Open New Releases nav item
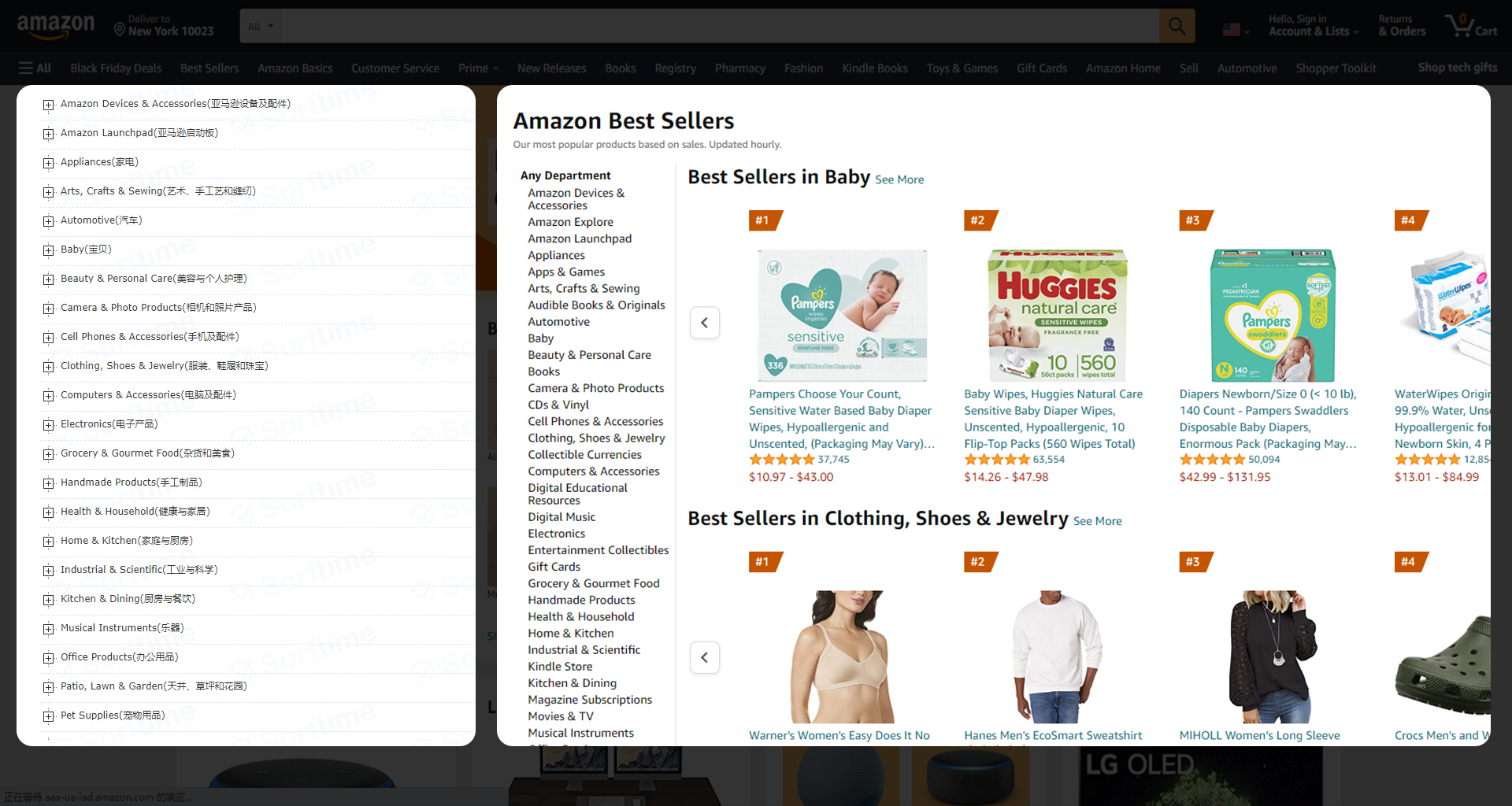The width and height of the screenshot is (1512, 806). (551, 68)
